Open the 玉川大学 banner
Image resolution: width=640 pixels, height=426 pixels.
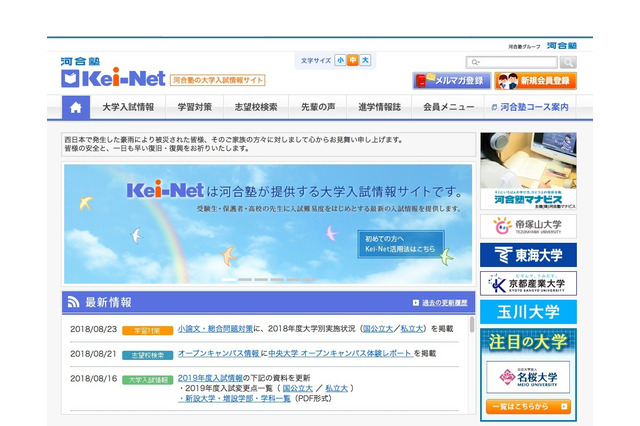[x=528, y=312]
